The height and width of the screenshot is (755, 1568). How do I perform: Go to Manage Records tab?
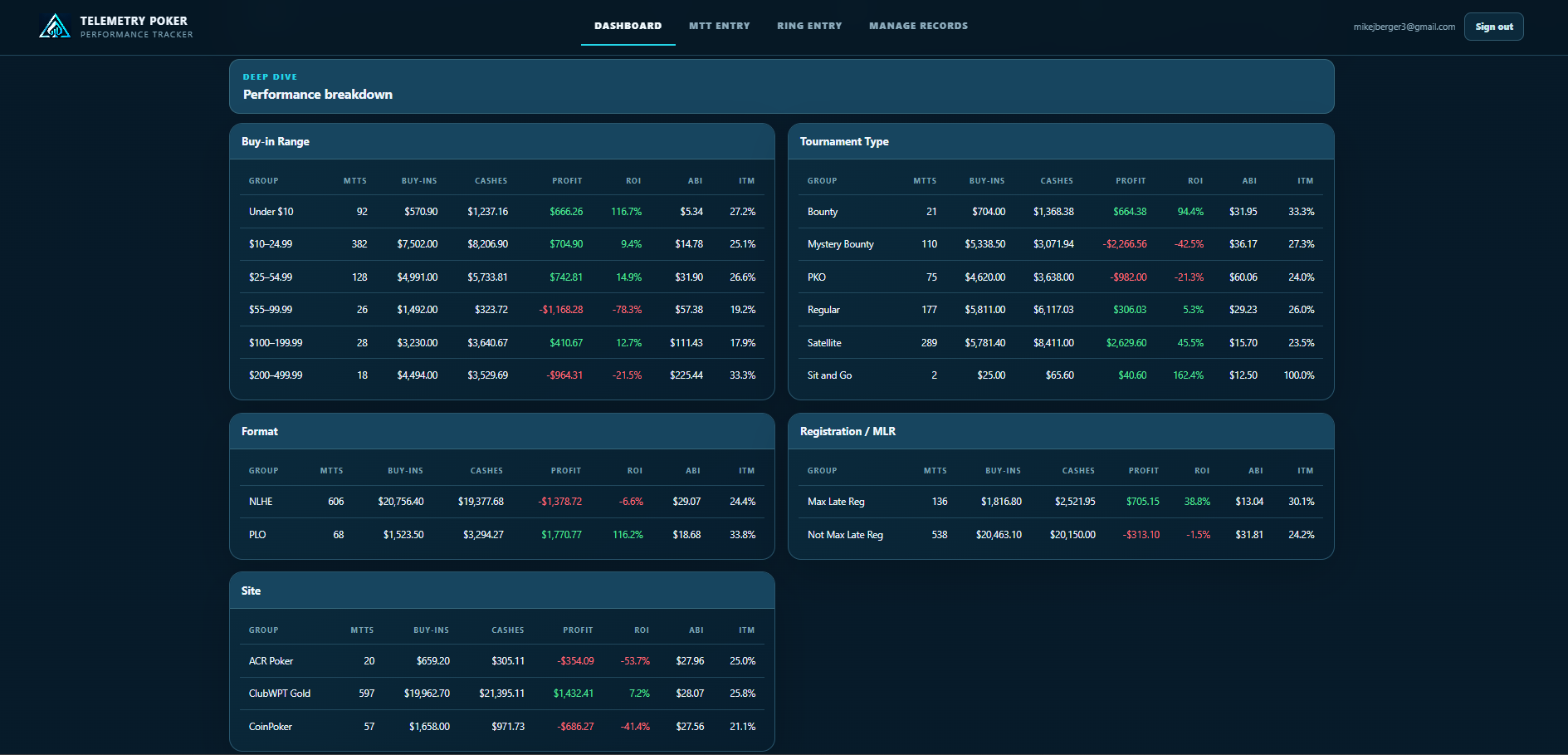coord(919,26)
